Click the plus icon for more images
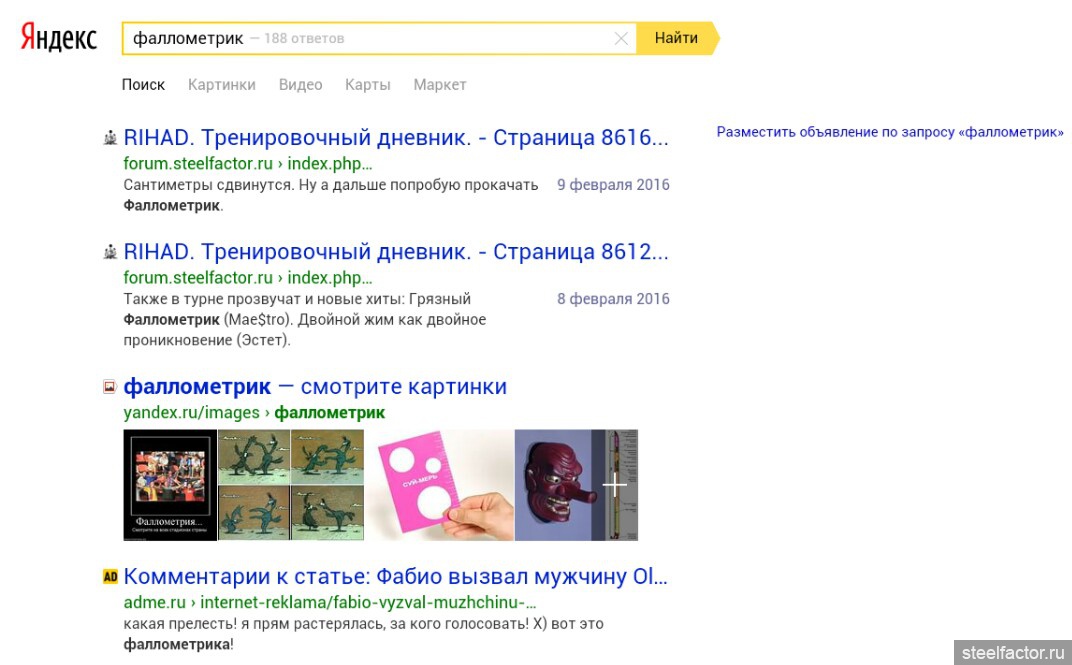1072x665 pixels. [615, 485]
